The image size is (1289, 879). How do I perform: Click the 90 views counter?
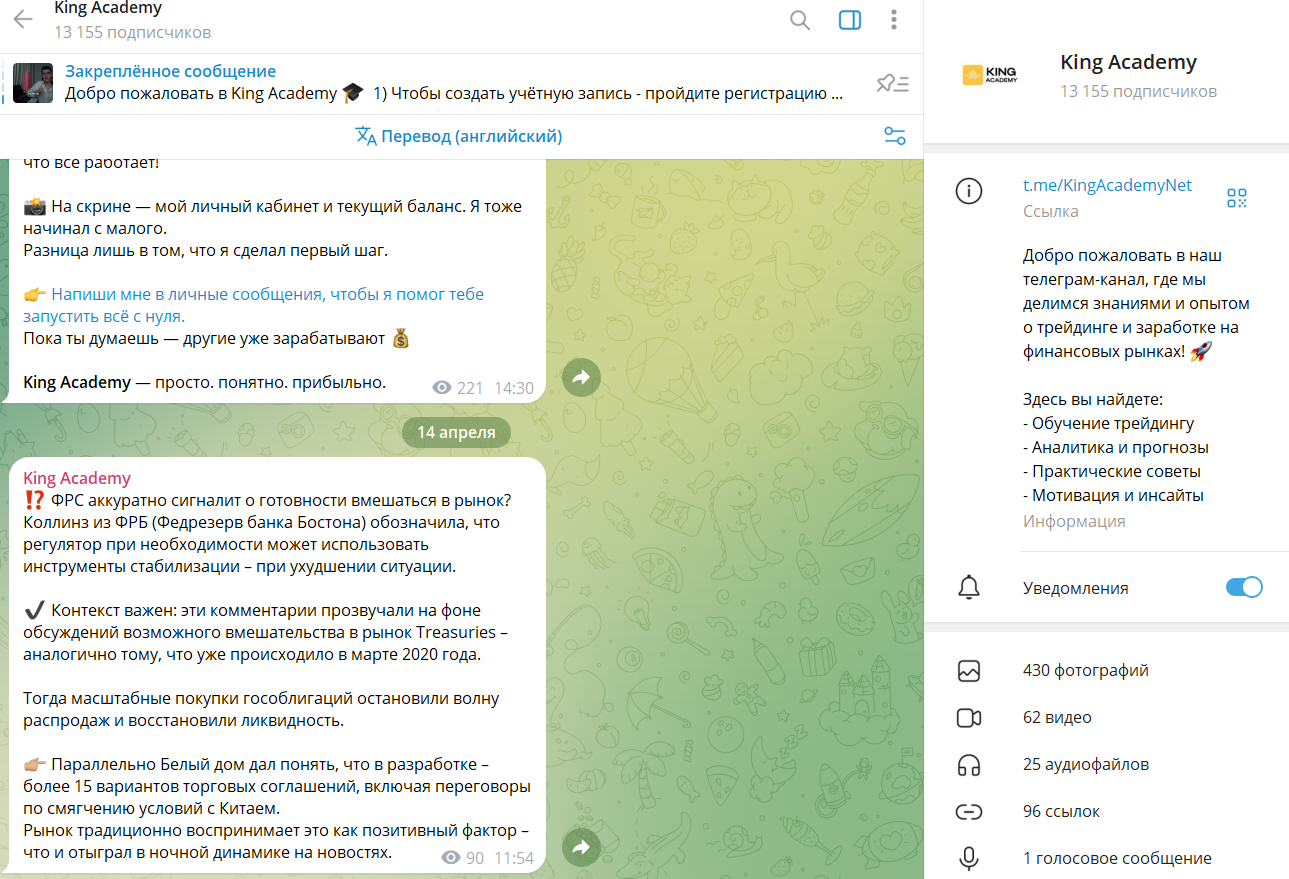462,858
